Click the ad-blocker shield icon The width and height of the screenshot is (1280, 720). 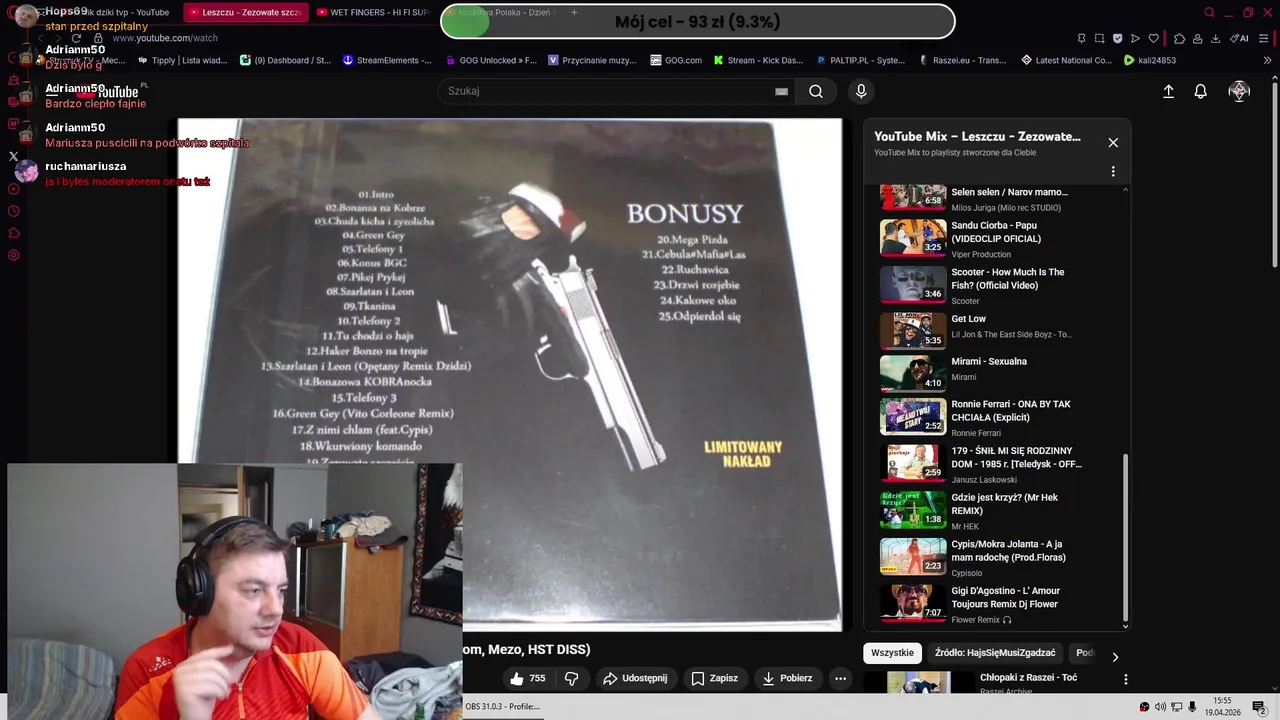[x=1117, y=38]
